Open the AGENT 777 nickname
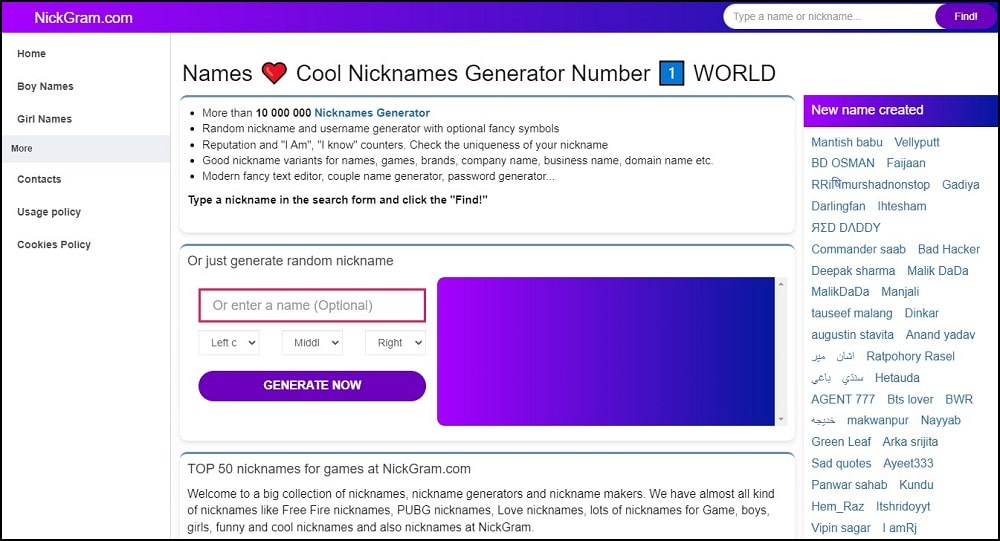The image size is (1000, 541). (842, 399)
